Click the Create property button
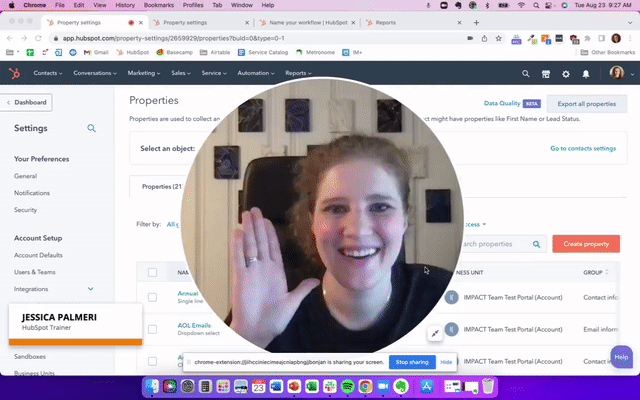 pyautogui.click(x=586, y=244)
